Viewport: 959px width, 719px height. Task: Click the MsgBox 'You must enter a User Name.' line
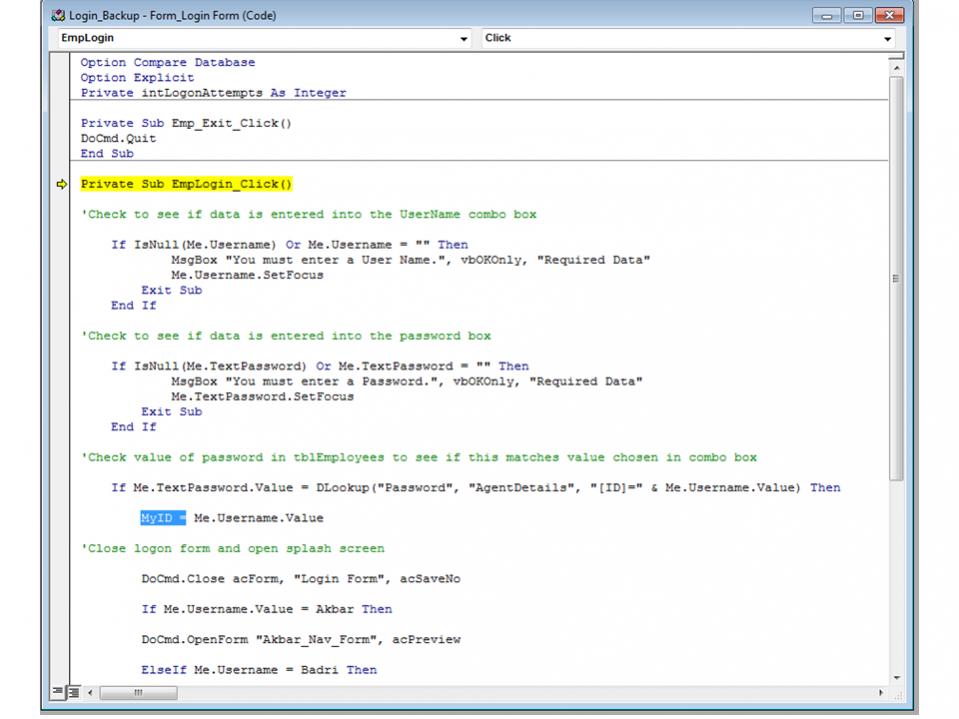click(410, 260)
